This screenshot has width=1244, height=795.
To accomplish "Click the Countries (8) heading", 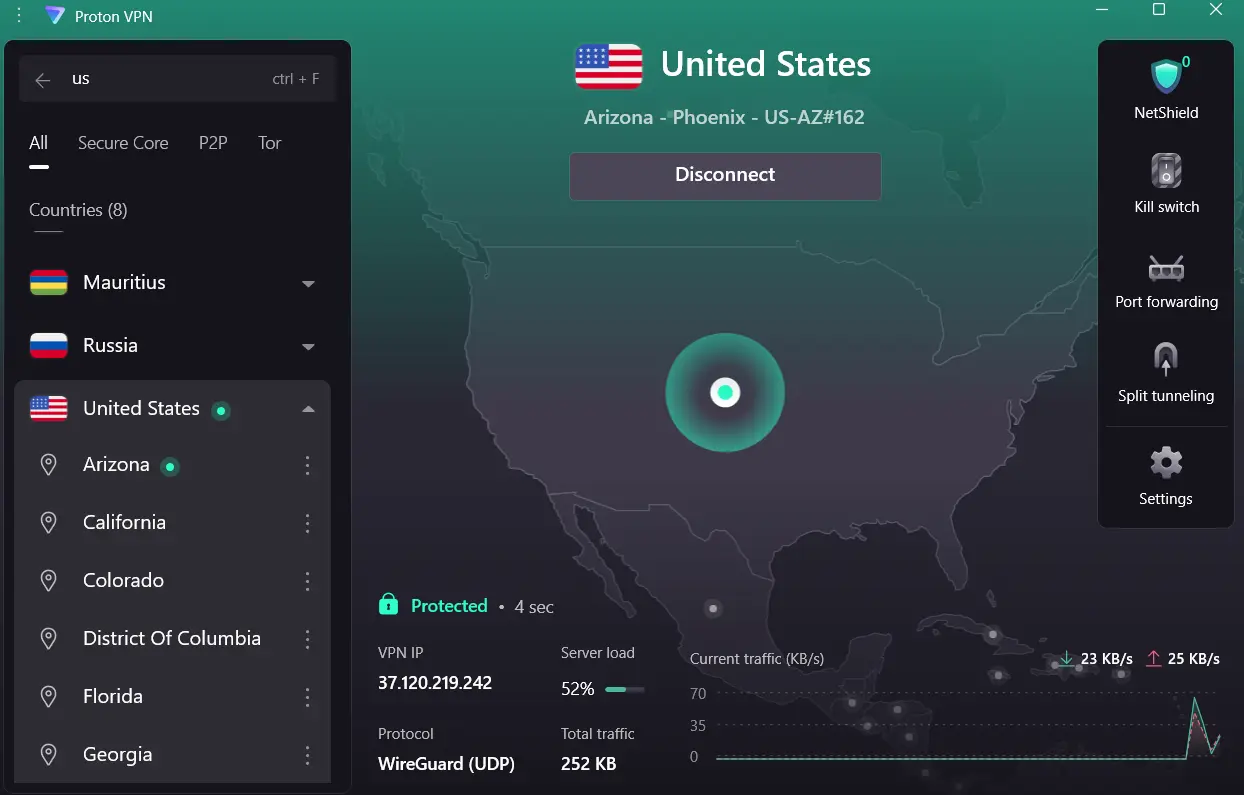I will click(x=78, y=210).
